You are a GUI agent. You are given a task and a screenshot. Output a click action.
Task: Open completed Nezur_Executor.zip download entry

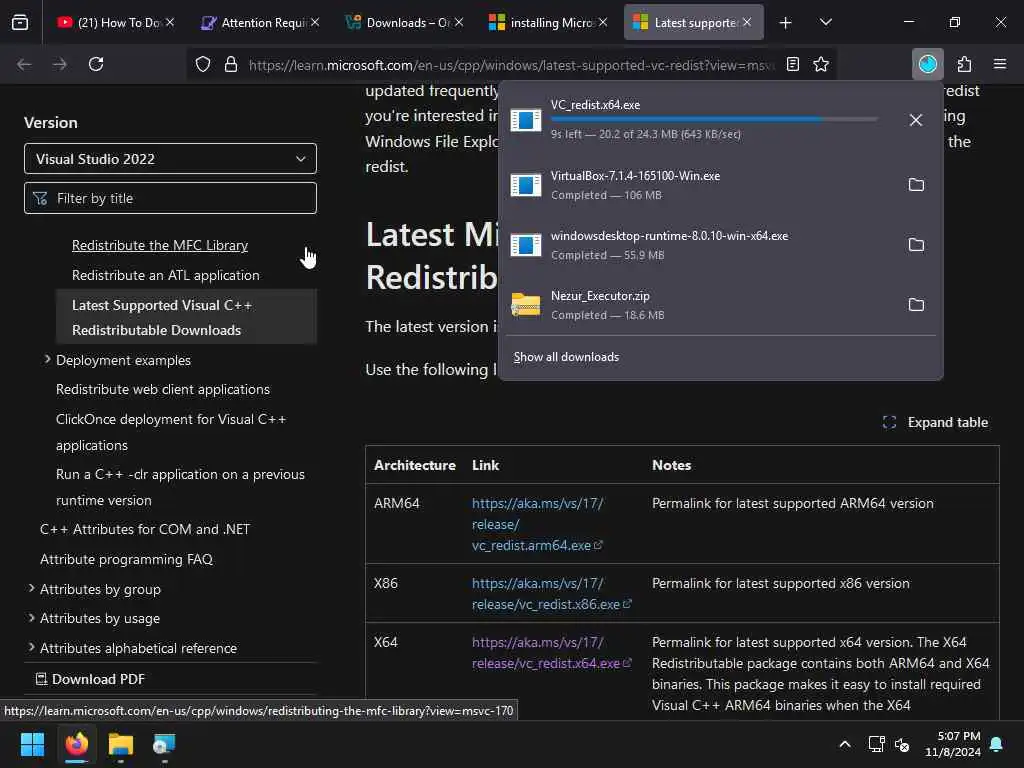click(700, 305)
